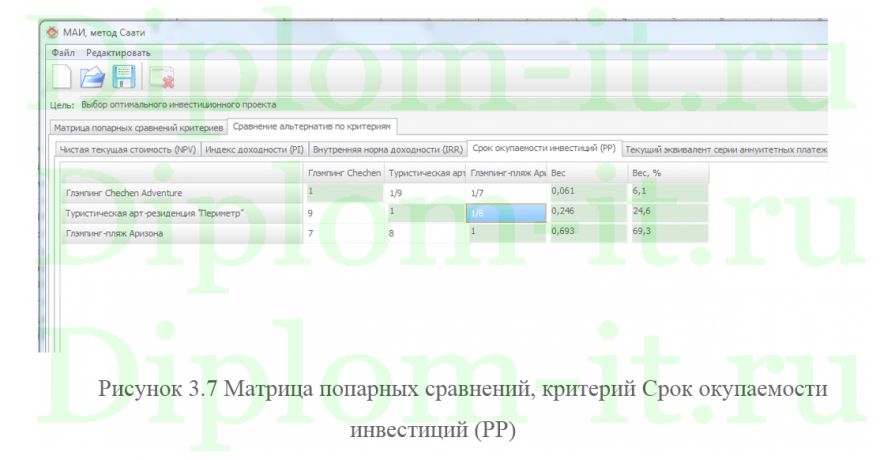Click cell with value 7 in Аризона row

click(344, 233)
